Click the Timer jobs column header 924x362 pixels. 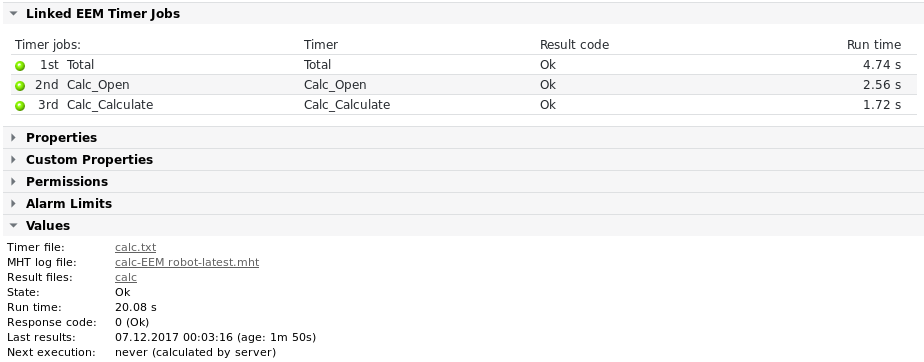tap(48, 45)
